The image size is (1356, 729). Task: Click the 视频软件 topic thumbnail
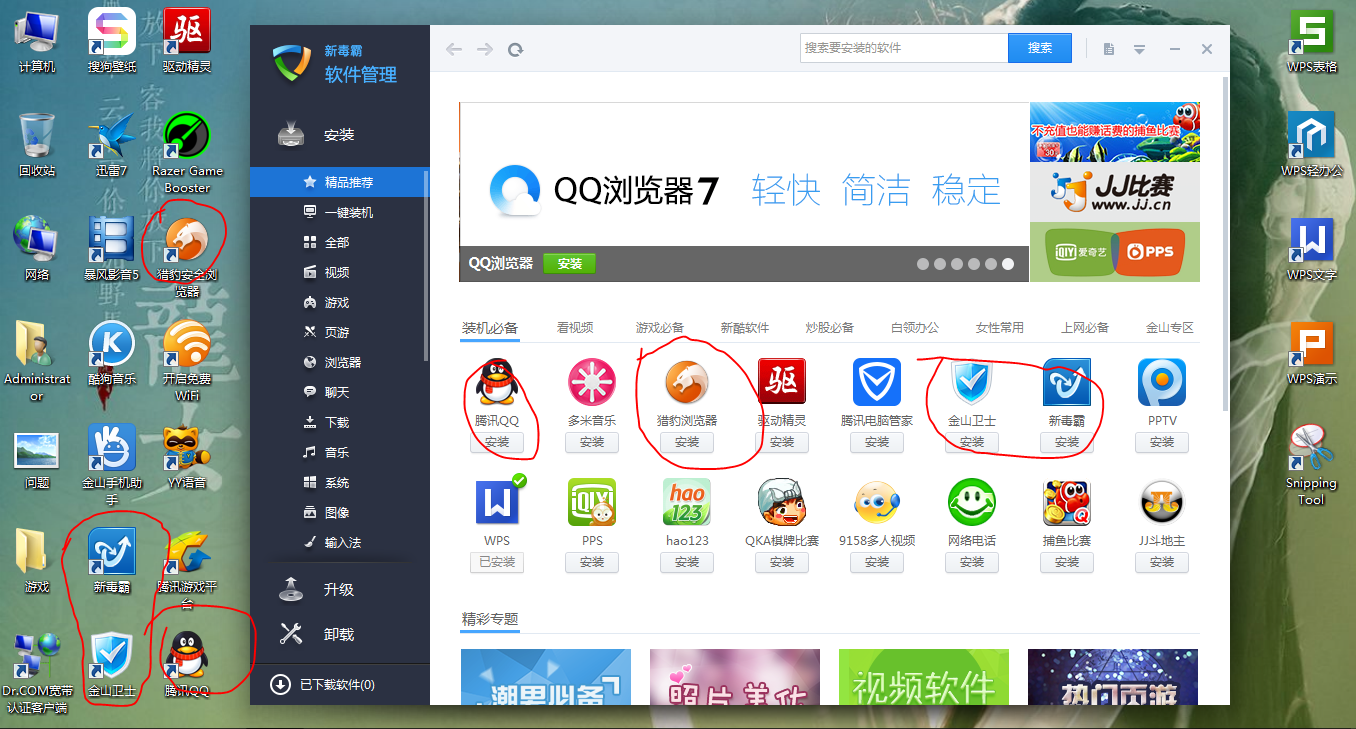pyautogui.click(x=924, y=677)
